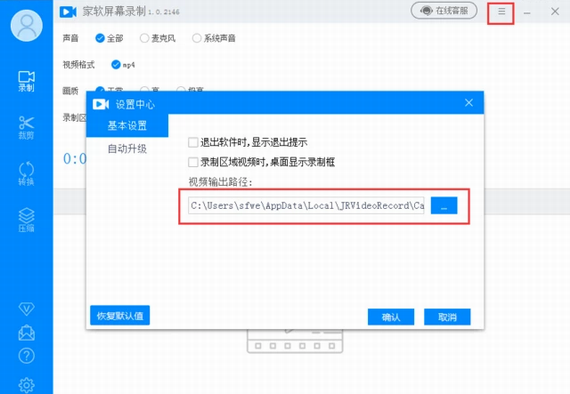Click the user avatar icon in sidebar
Viewport: 570px width, 394px height.
[x=27, y=25]
